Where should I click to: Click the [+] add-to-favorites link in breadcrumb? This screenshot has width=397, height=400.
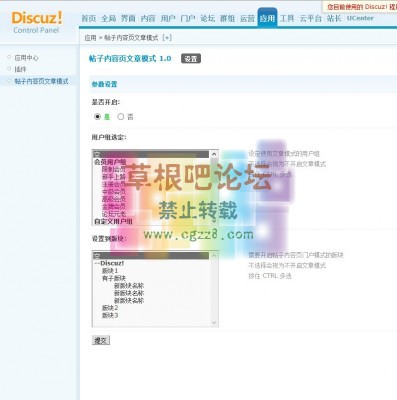167,38
